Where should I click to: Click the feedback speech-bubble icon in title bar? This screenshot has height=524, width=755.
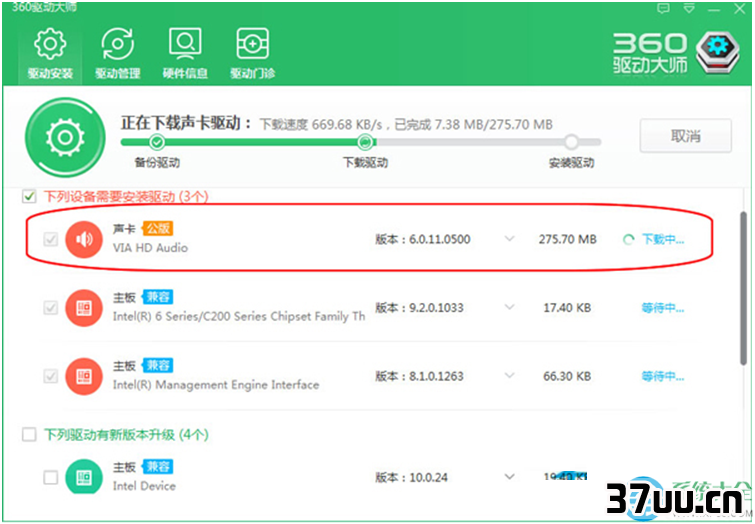coord(663,9)
